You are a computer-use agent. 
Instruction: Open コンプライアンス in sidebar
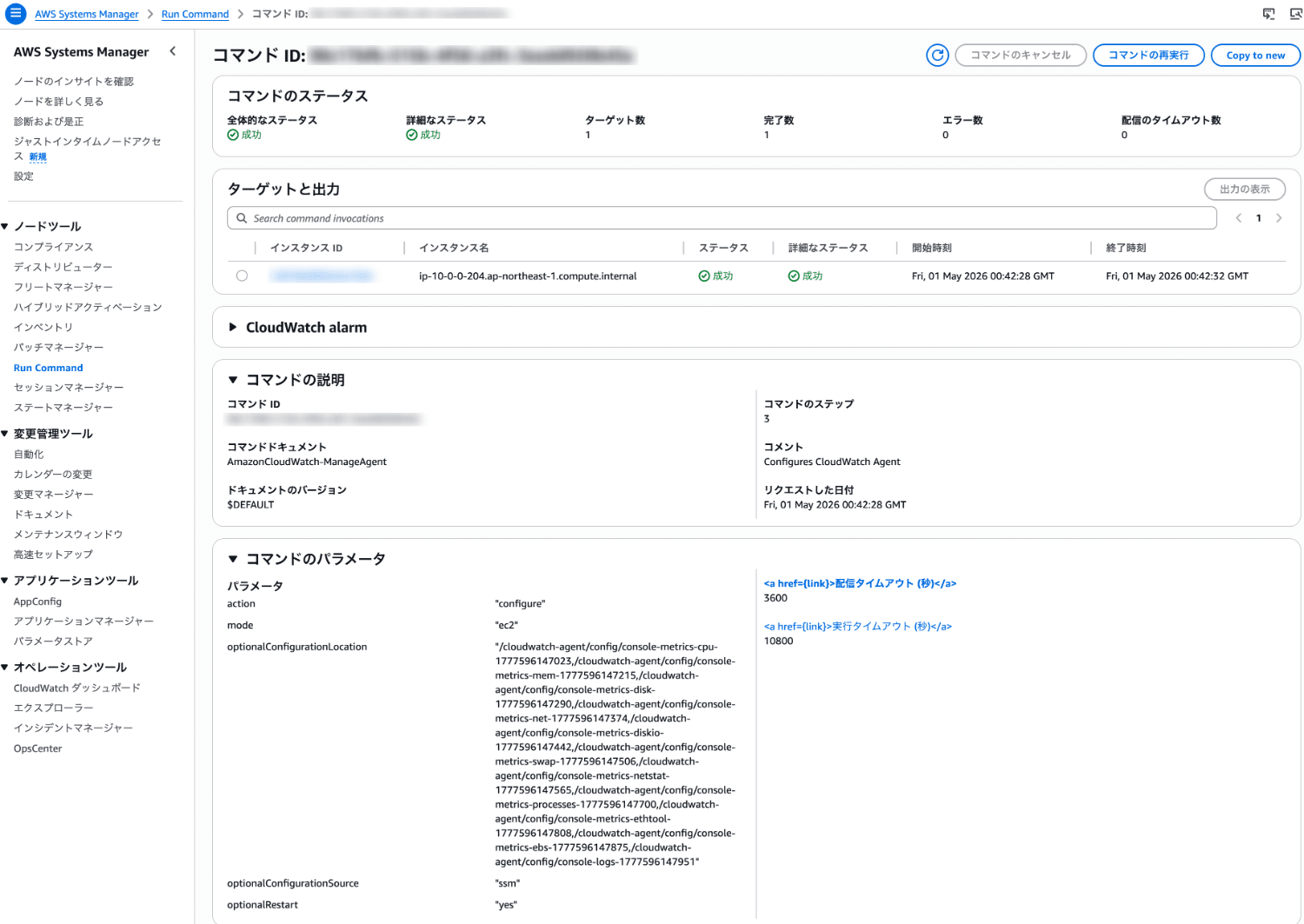pos(53,247)
